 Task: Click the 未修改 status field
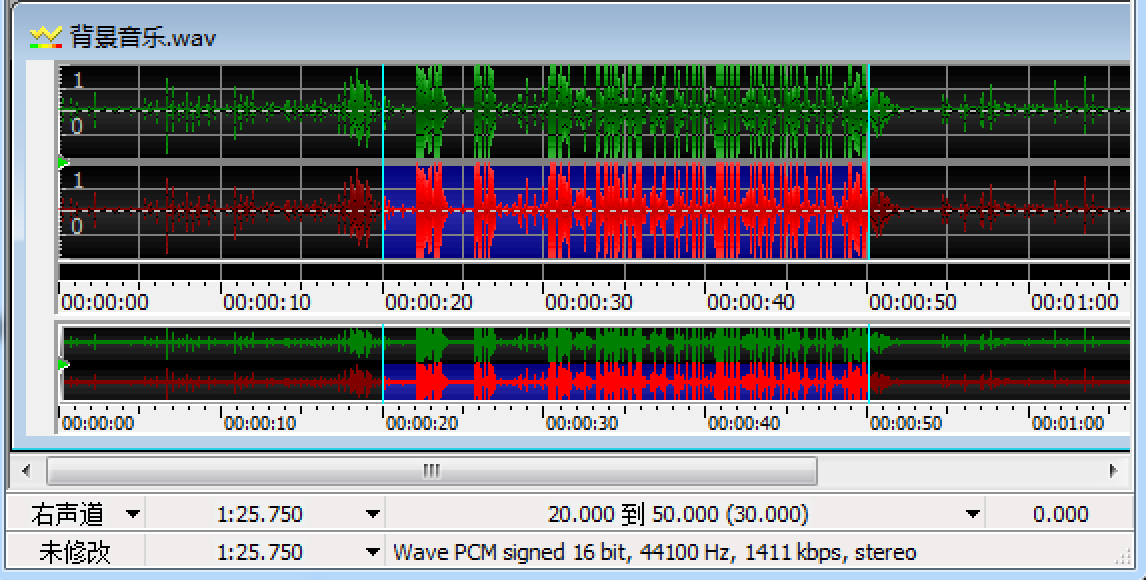click(75, 552)
